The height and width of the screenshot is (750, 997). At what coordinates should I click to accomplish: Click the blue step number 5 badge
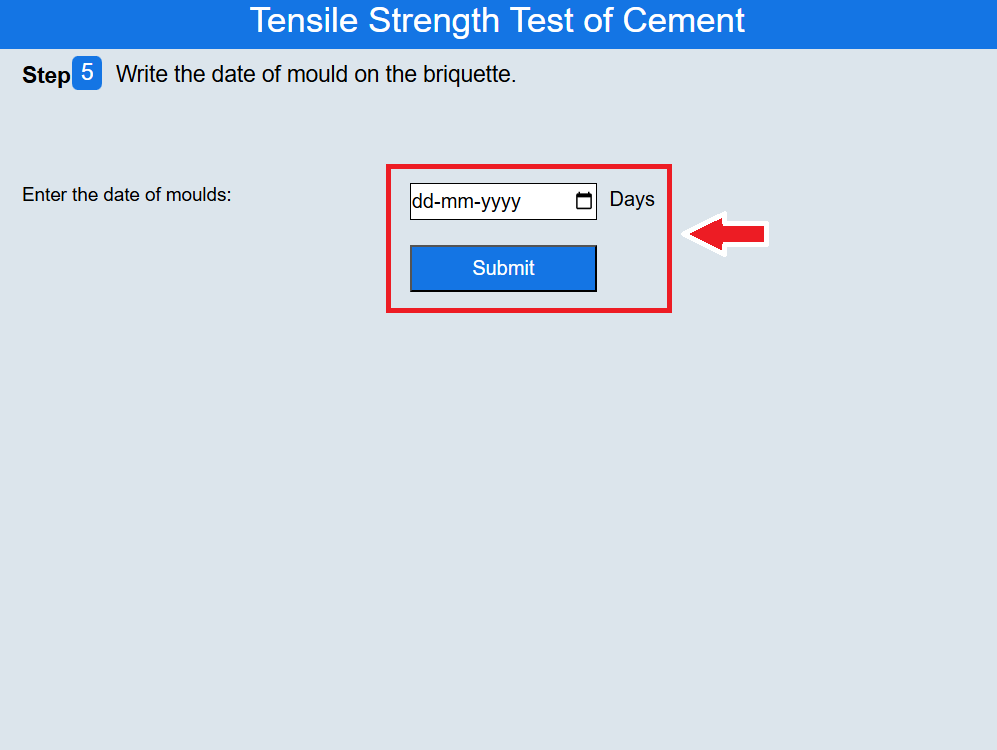[87, 74]
